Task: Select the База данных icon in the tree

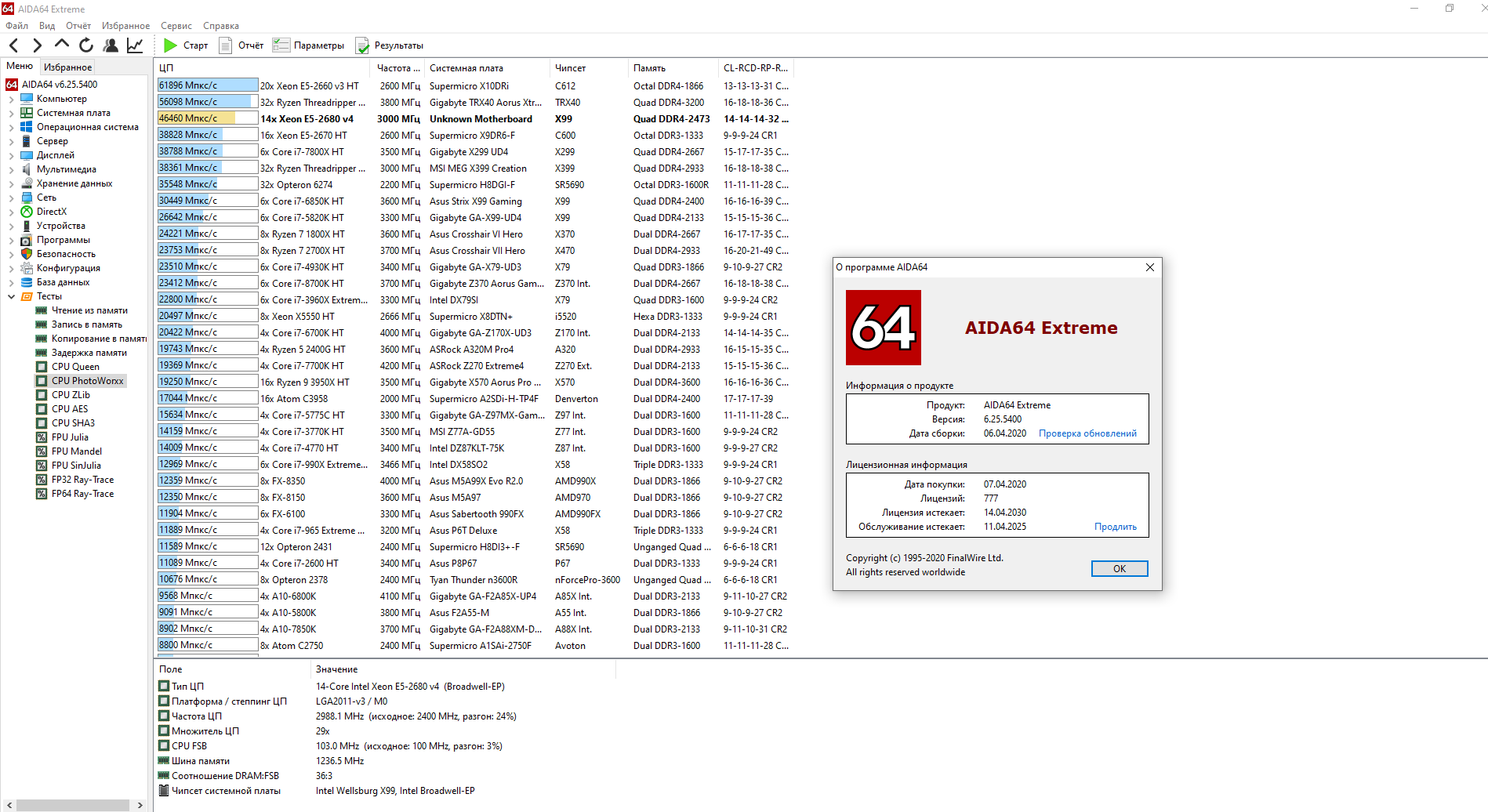Action: (27, 282)
